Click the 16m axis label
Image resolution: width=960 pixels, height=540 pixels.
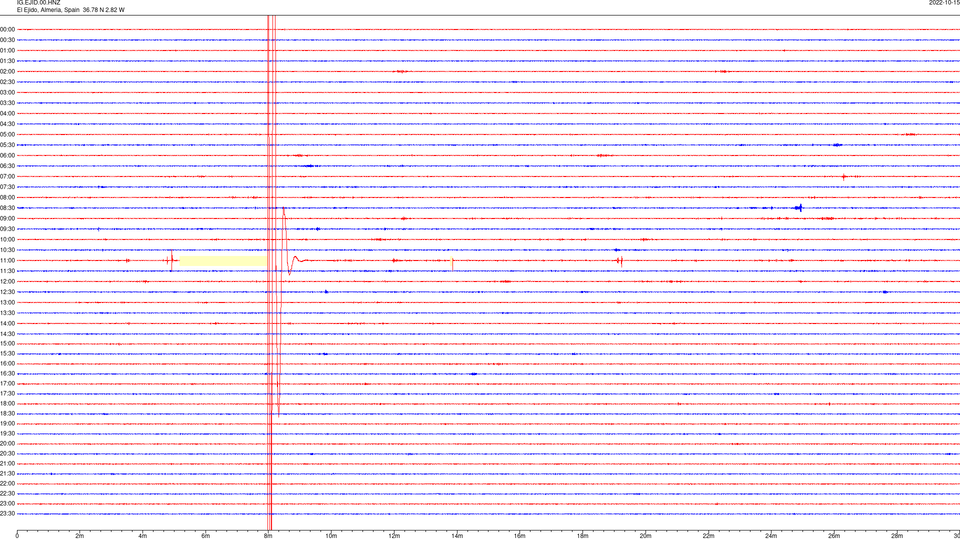(x=520, y=536)
